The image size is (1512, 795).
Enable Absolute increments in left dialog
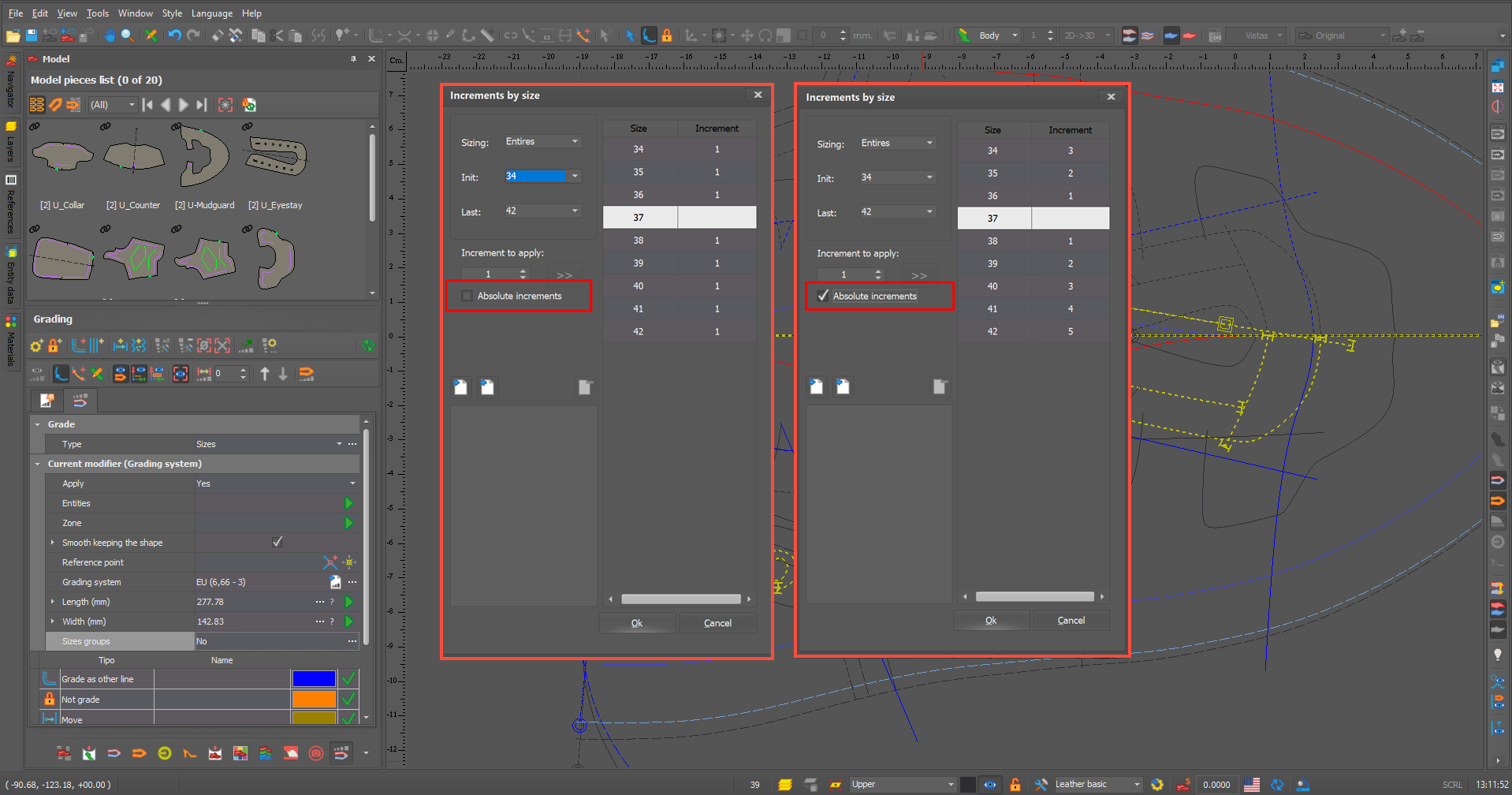click(467, 296)
